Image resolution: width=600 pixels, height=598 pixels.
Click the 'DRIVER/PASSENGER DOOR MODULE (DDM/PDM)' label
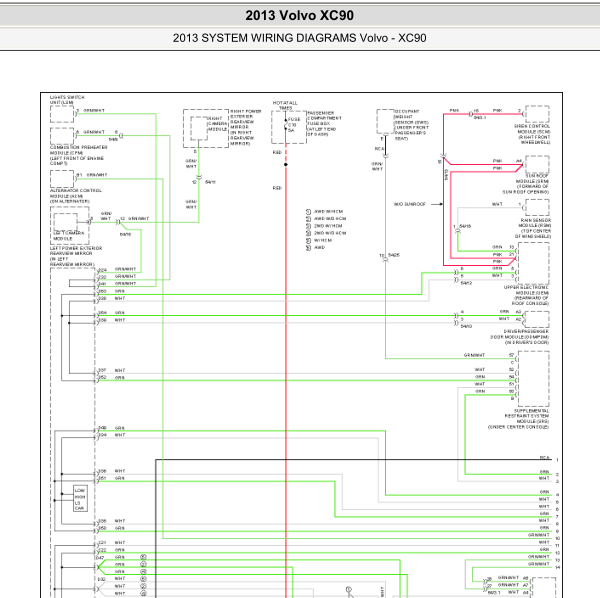pos(520,337)
